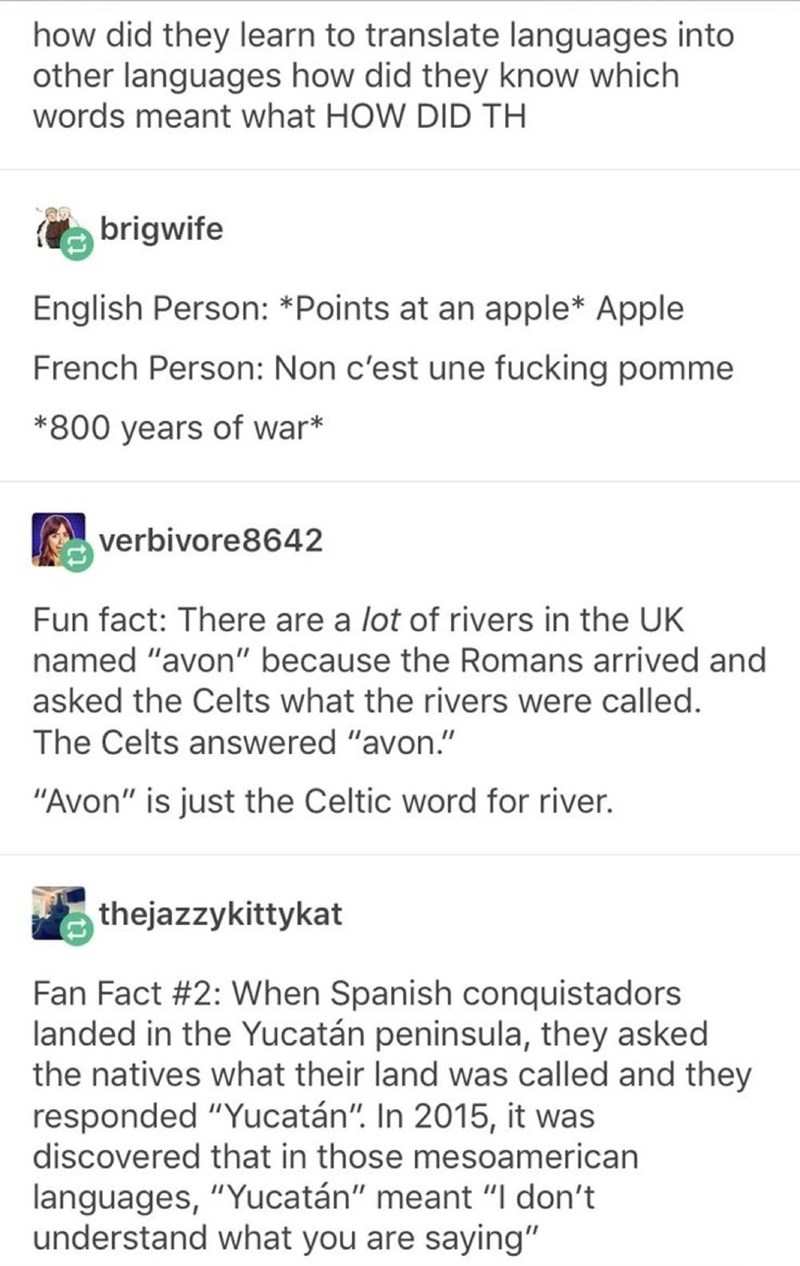
Task: Select the "Celtic word for river" sentence
Action: pyautogui.click(x=320, y=802)
